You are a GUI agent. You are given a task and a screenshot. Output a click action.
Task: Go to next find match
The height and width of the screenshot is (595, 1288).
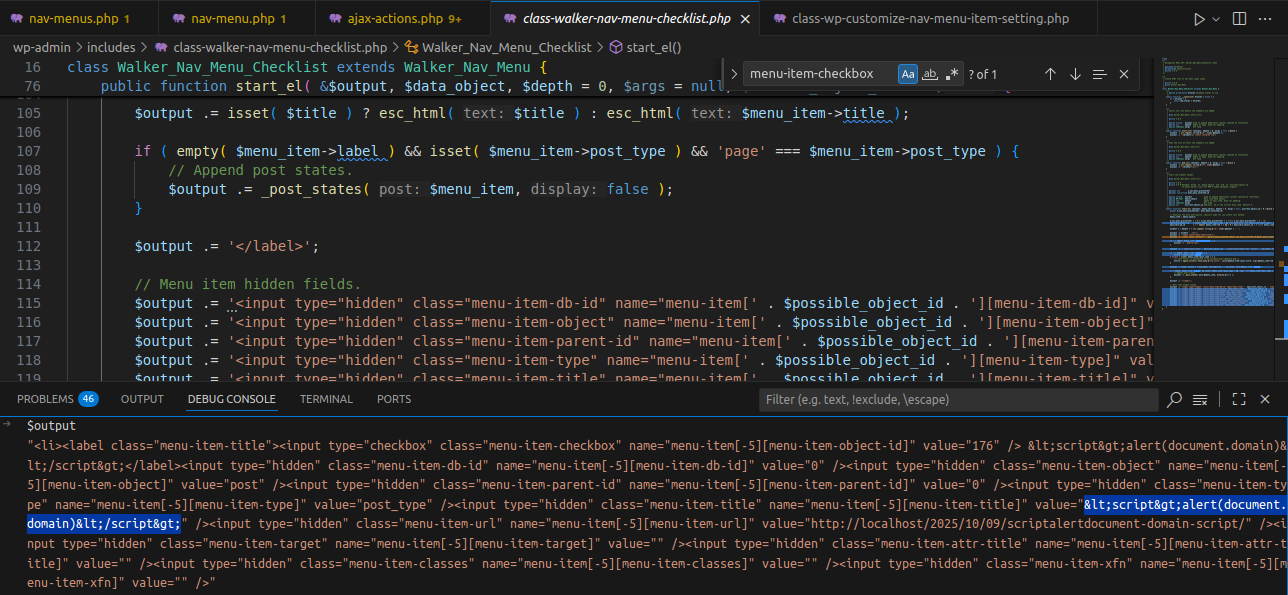click(x=1075, y=74)
